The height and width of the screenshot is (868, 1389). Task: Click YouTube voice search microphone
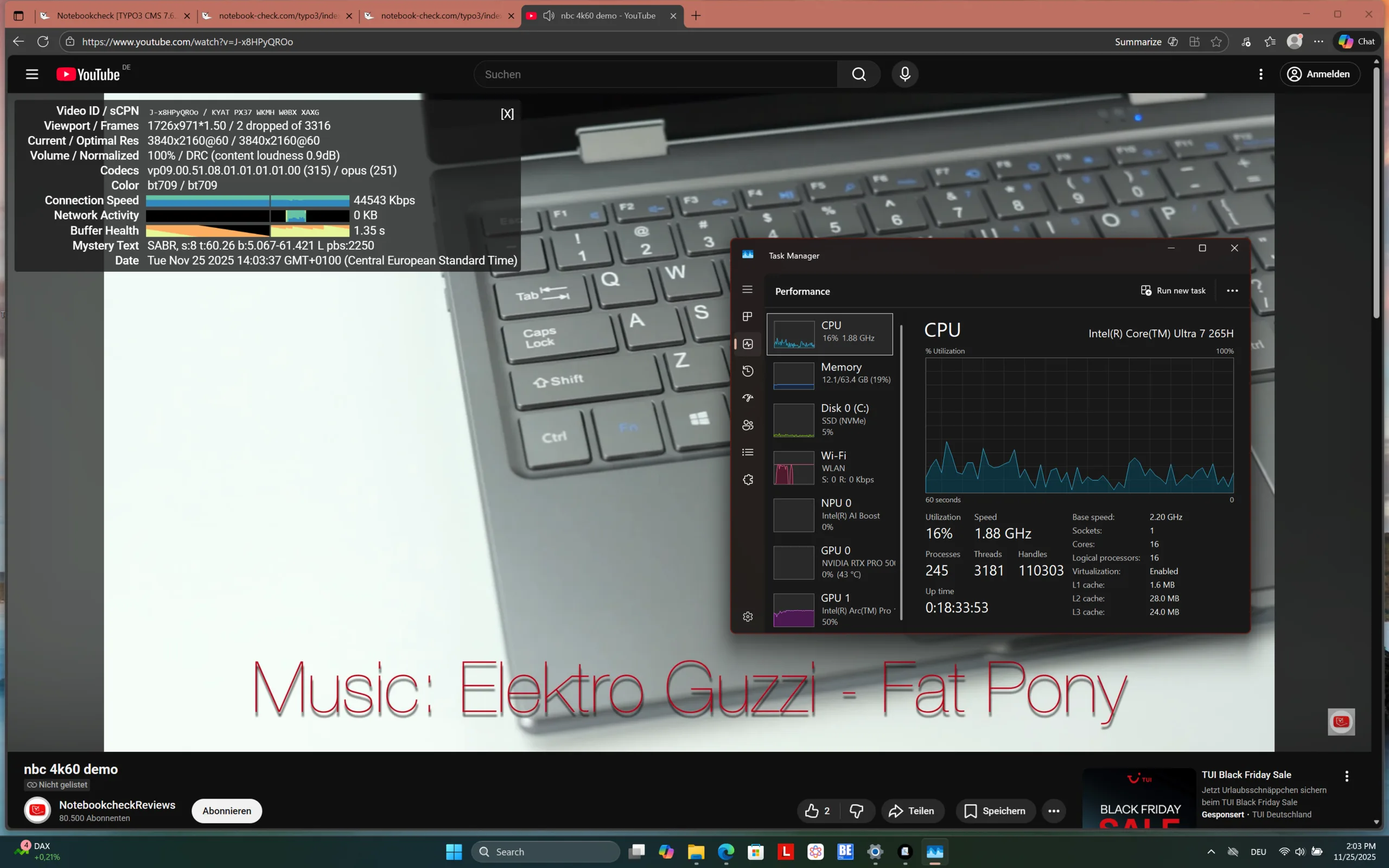904,74
